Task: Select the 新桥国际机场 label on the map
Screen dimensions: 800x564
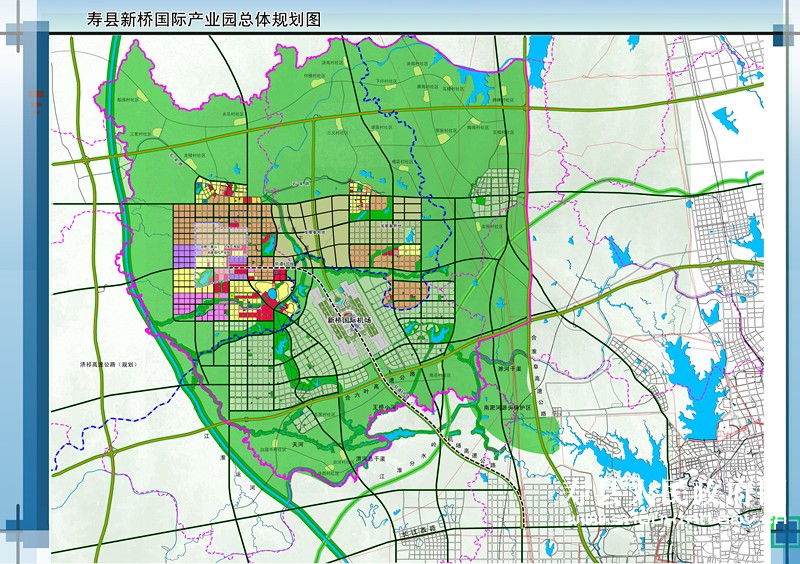Action: point(347,321)
